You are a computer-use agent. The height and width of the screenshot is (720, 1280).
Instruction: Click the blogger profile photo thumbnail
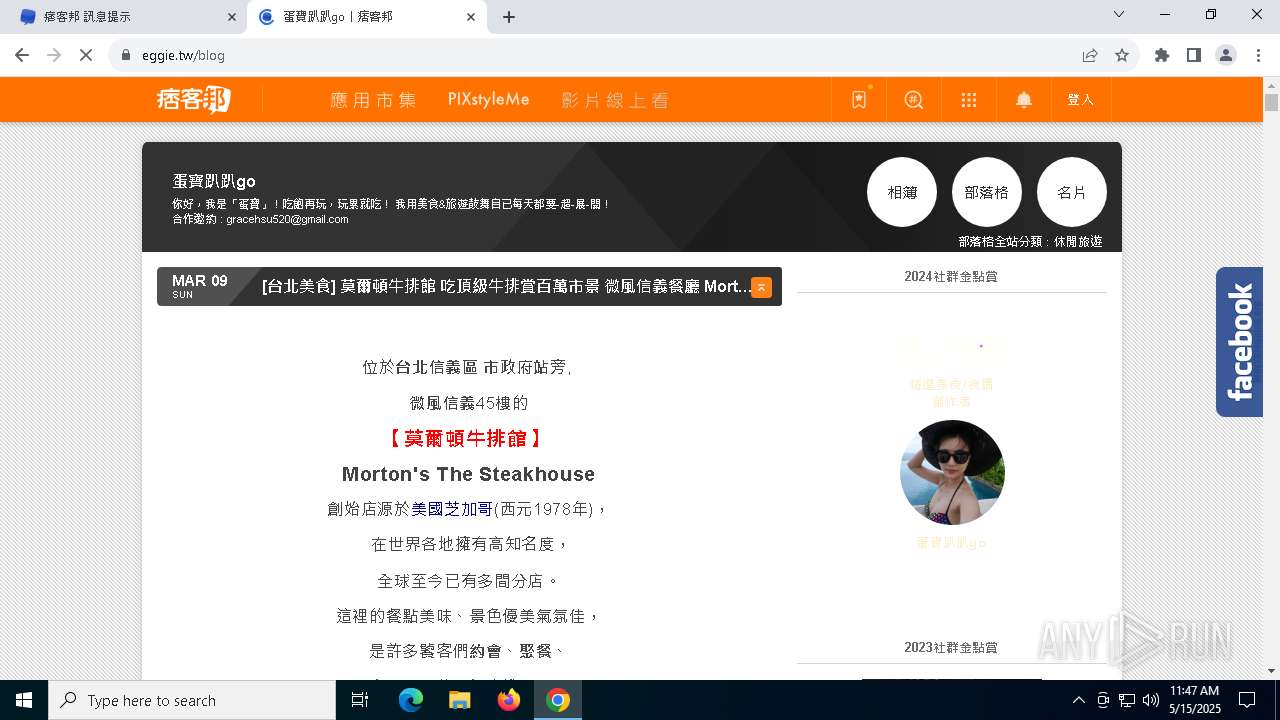click(x=952, y=472)
